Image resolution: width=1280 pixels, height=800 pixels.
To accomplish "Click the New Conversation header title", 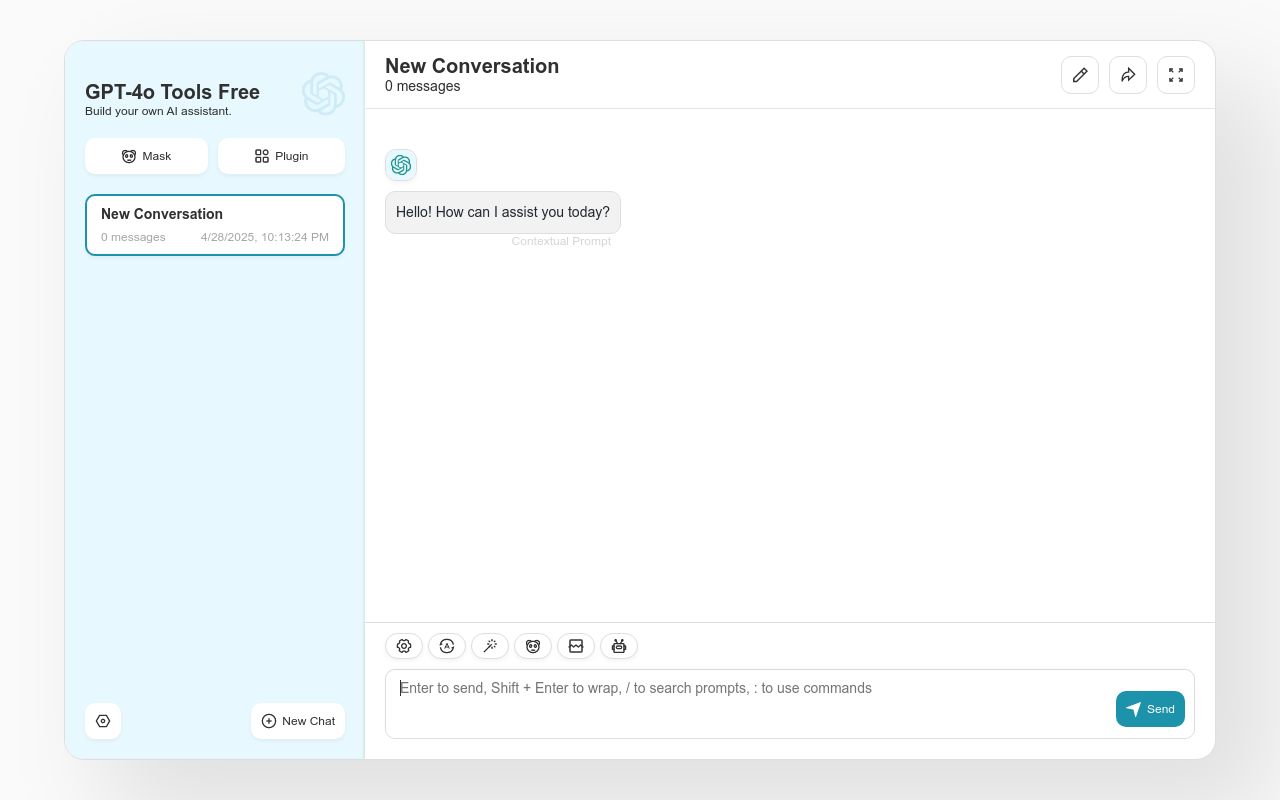I will (472, 66).
